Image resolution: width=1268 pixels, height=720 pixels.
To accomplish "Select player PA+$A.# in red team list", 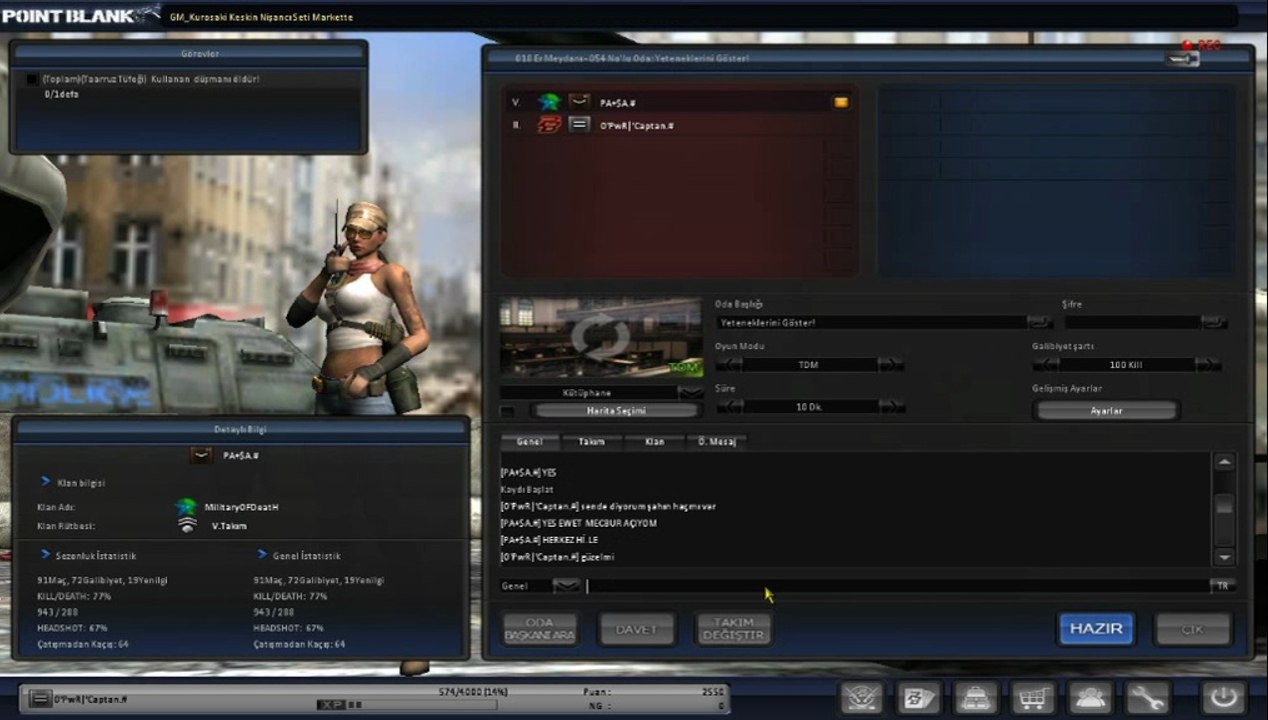I will click(x=680, y=102).
